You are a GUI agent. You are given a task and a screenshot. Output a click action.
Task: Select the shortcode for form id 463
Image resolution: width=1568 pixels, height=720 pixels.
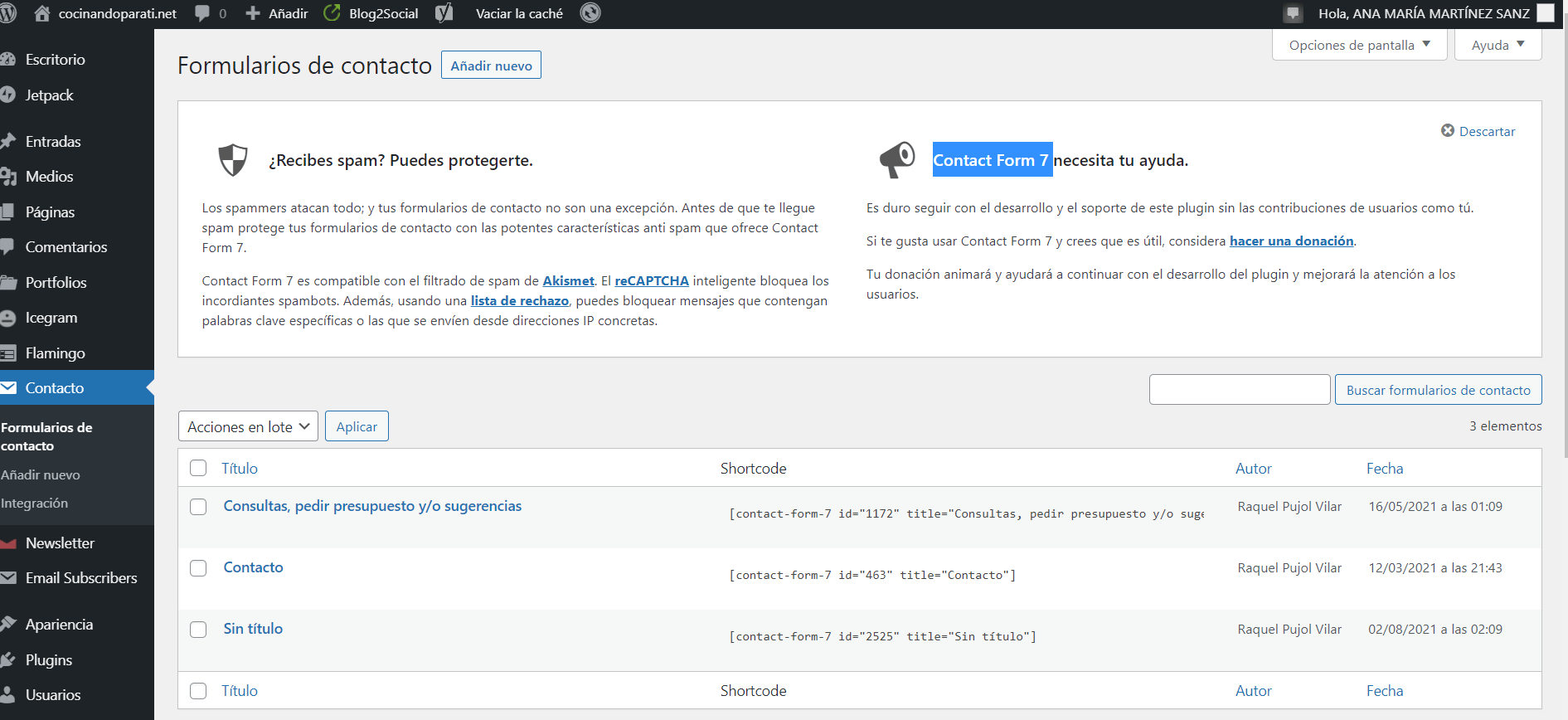[872, 575]
